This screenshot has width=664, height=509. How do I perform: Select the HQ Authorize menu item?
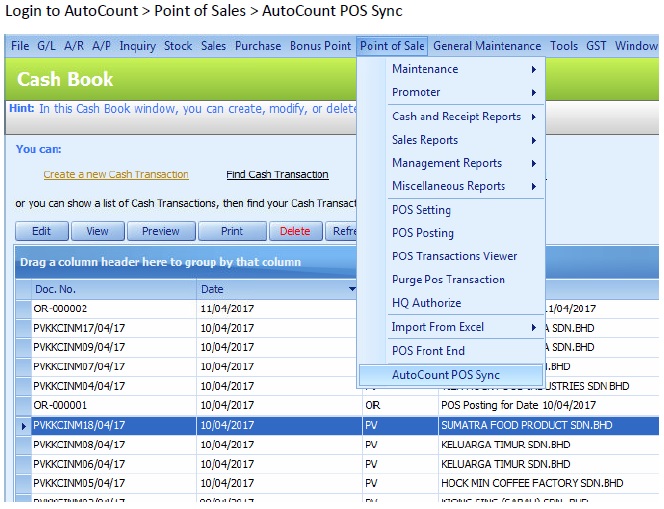[x=426, y=303]
